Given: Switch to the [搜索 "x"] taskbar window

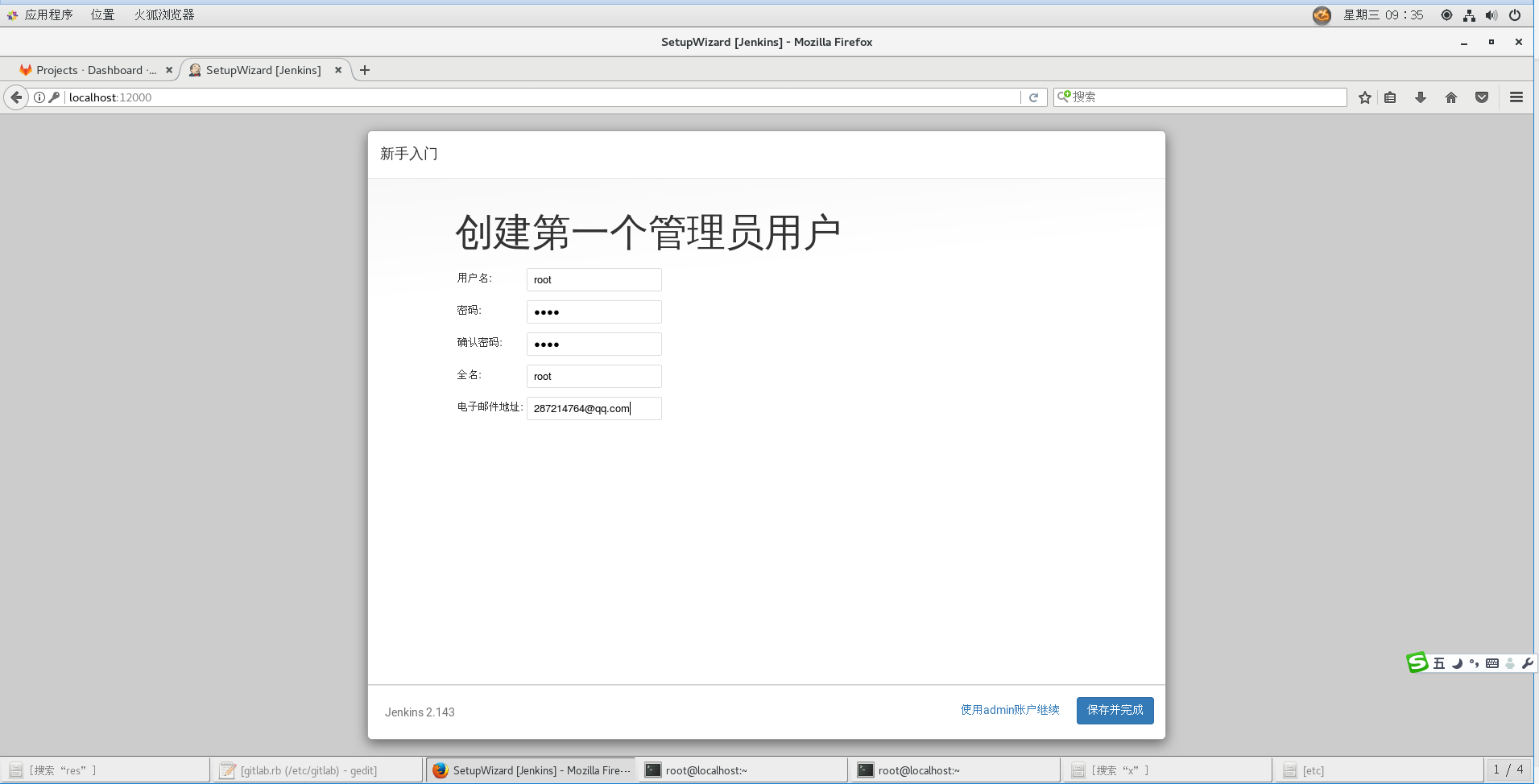Looking at the screenshot, I should 1168,770.
